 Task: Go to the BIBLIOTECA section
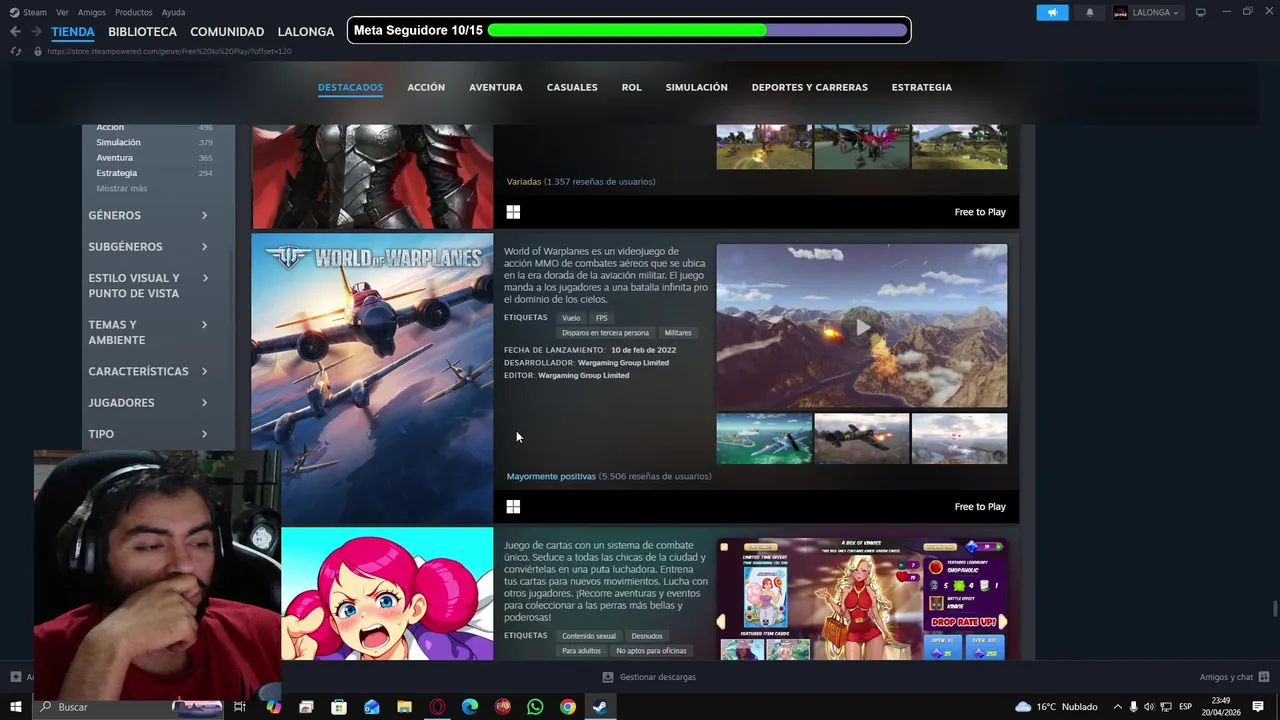tap(142, 31)
